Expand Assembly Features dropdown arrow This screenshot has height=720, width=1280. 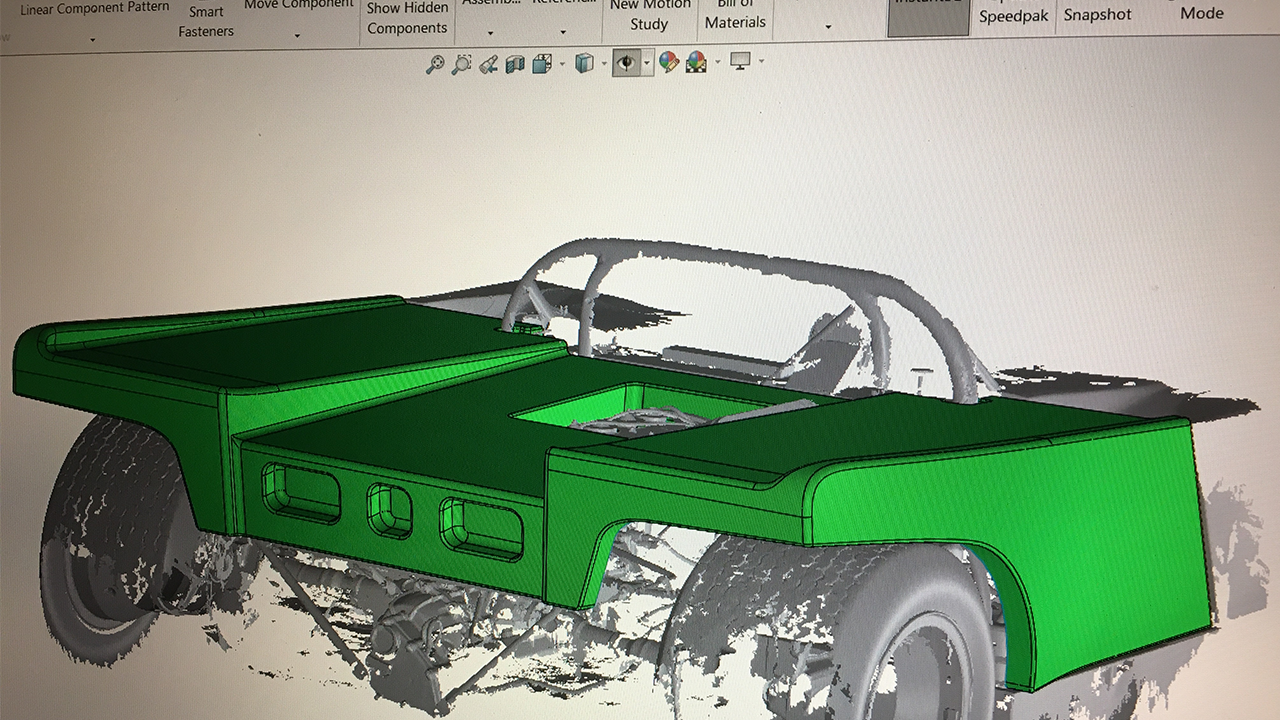point(490,33)
